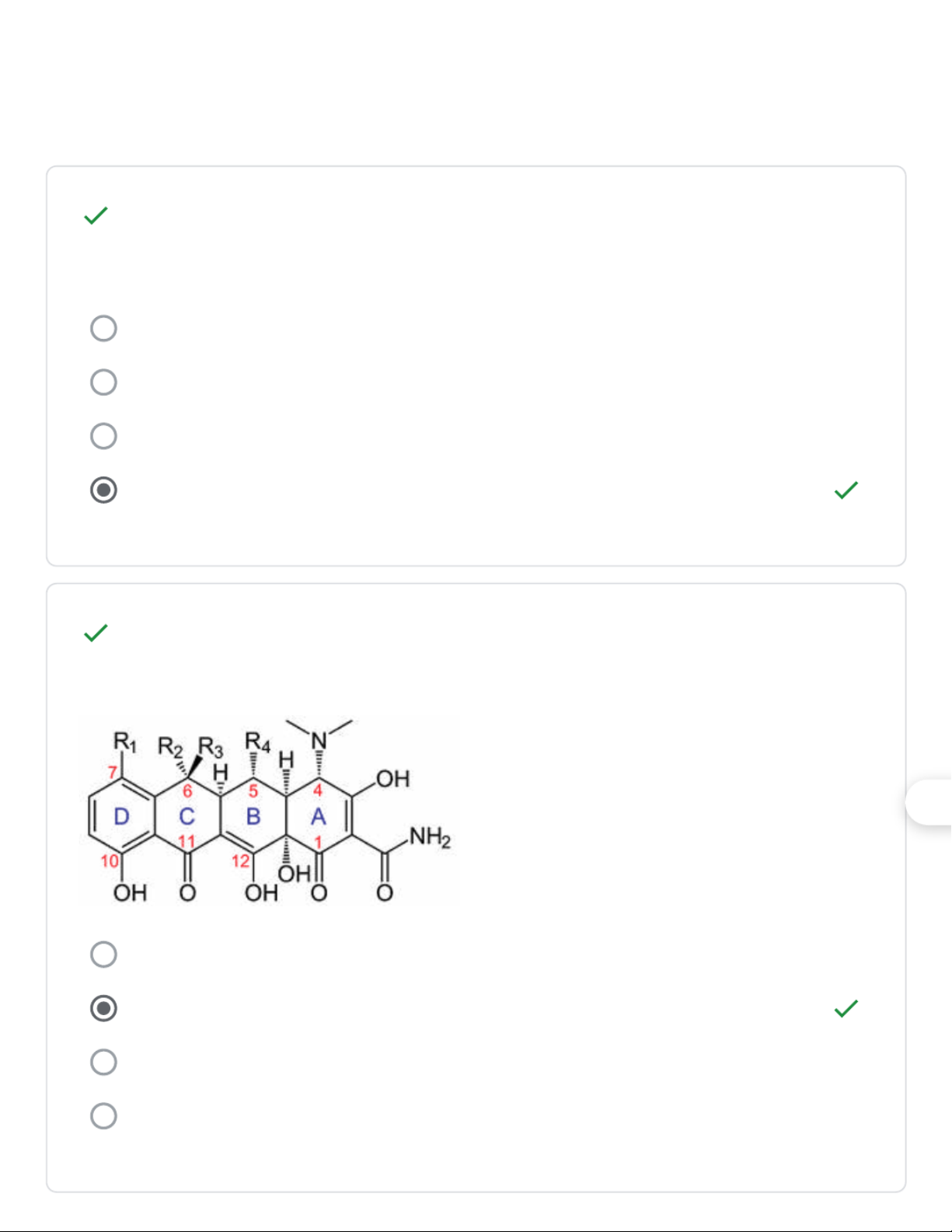Click the correct-answer checkmark in the second question
Viewport: 952px width, 1232px height.
pyautogui.click(x=846, y=1008)
